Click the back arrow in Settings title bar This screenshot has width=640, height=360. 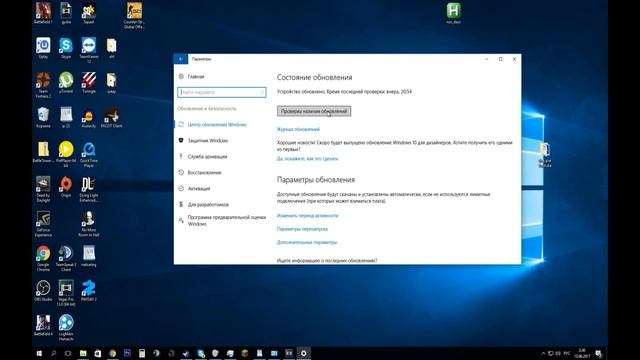181,59
